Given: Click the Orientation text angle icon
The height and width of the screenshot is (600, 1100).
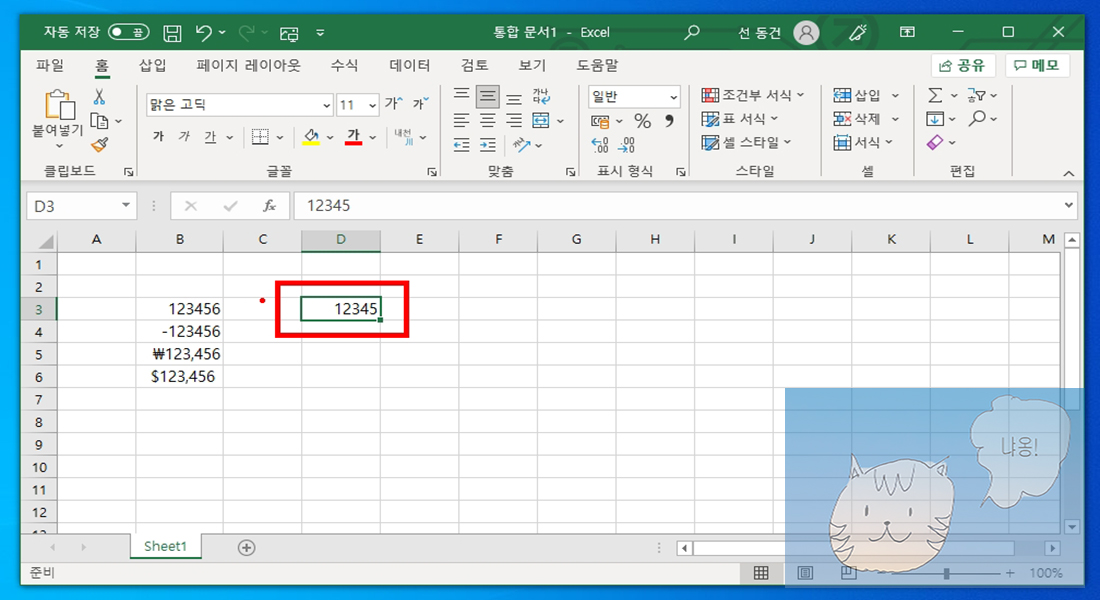Looking at the screenshot, I should click(521, 145).
